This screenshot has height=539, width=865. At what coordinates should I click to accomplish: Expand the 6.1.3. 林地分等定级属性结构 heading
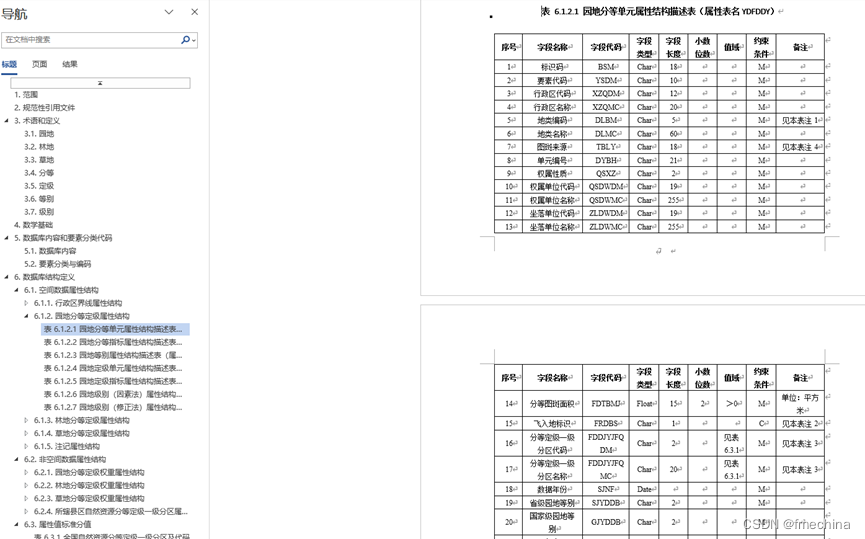point(26,420)
